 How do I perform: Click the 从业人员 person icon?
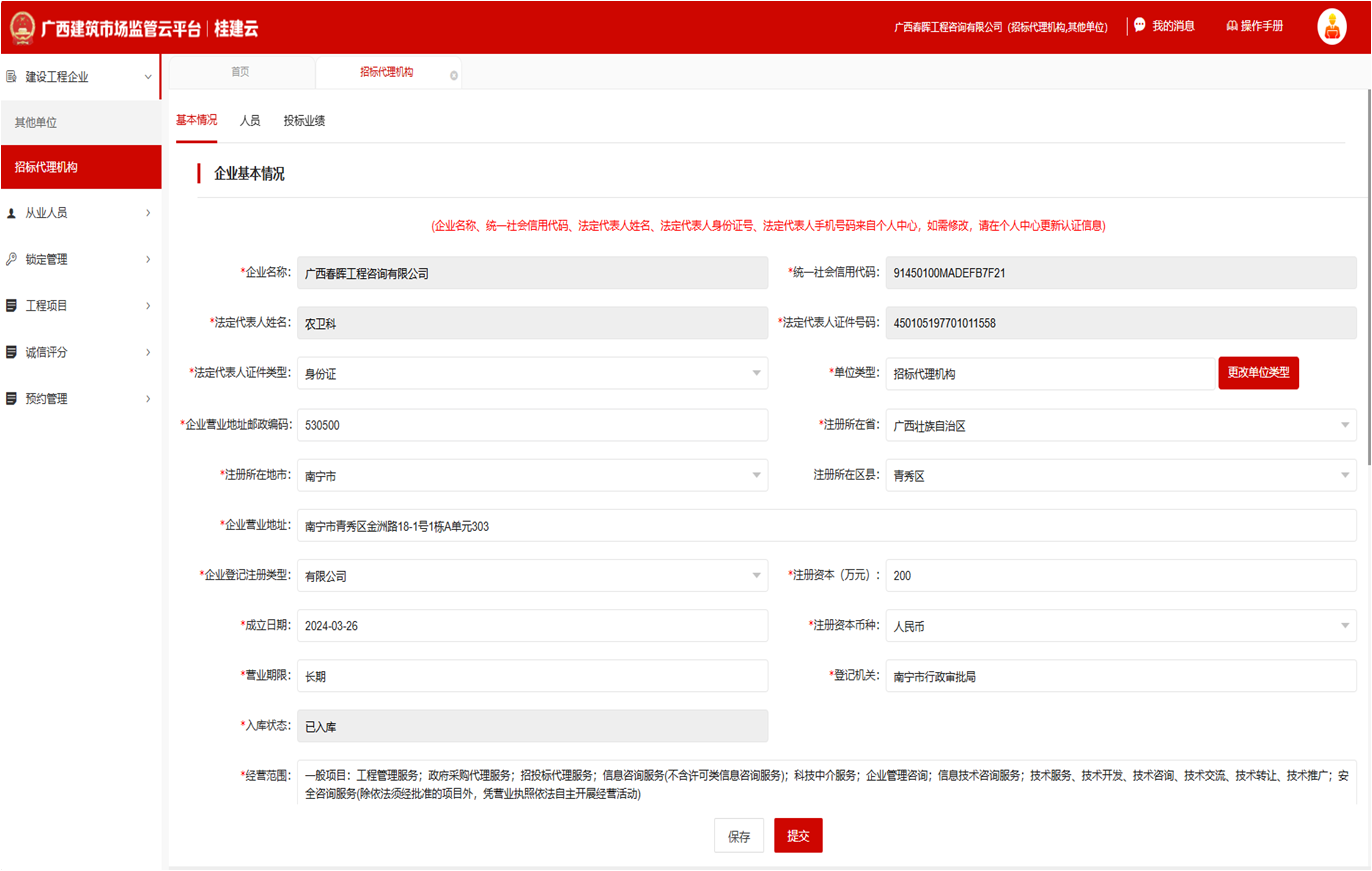click(11, 213)
